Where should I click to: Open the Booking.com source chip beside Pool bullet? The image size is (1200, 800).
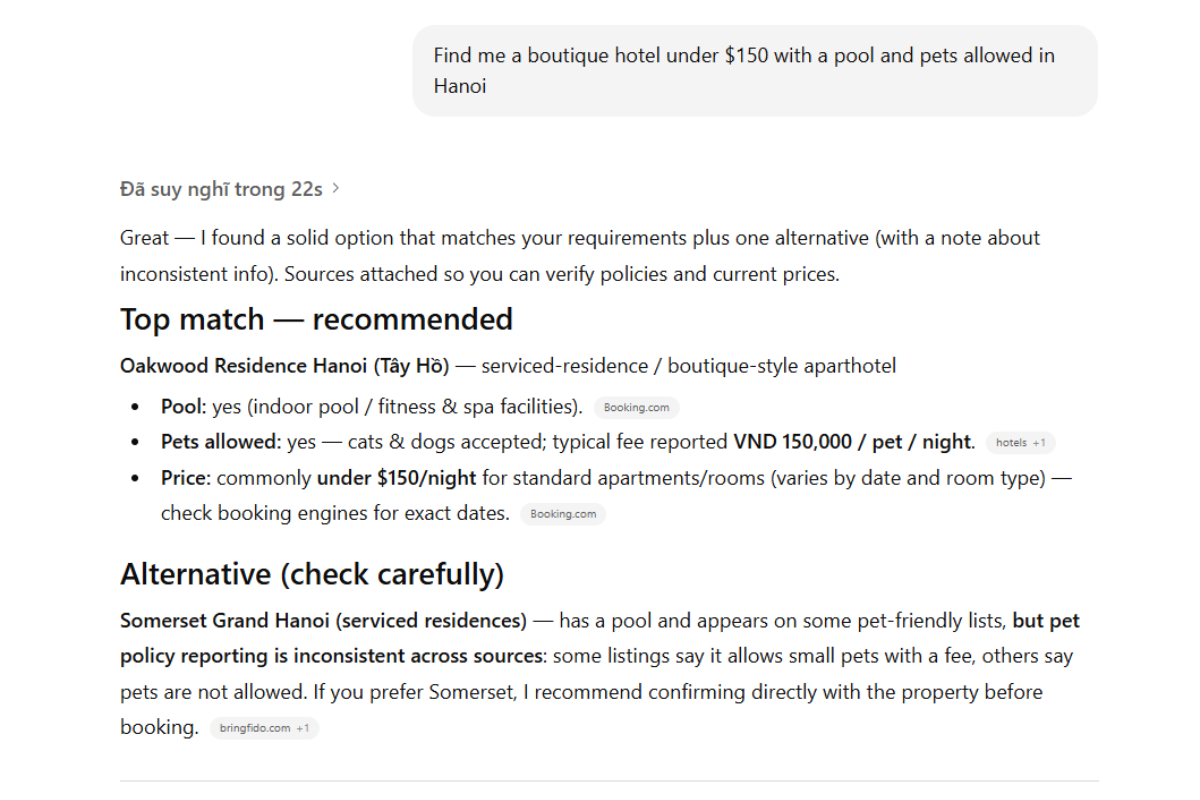(636, 407)
